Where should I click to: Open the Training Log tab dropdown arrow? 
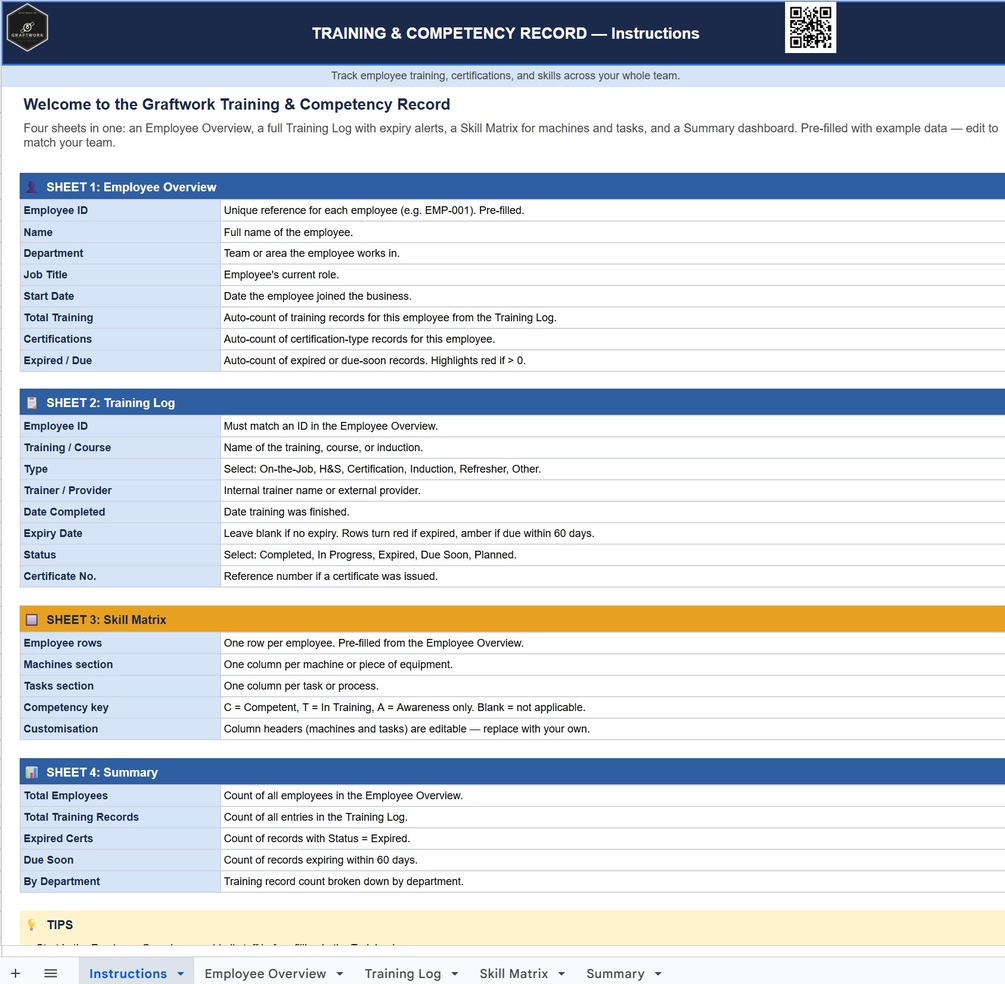(x=455, y=974)
